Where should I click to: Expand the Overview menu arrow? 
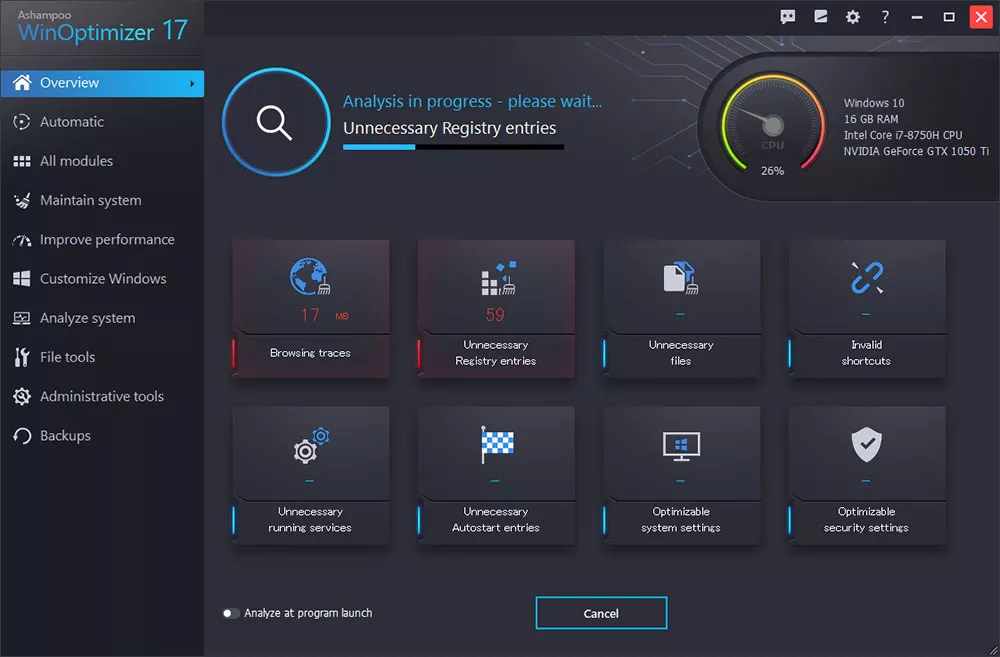pyautogui.click(x=192, y=84)
